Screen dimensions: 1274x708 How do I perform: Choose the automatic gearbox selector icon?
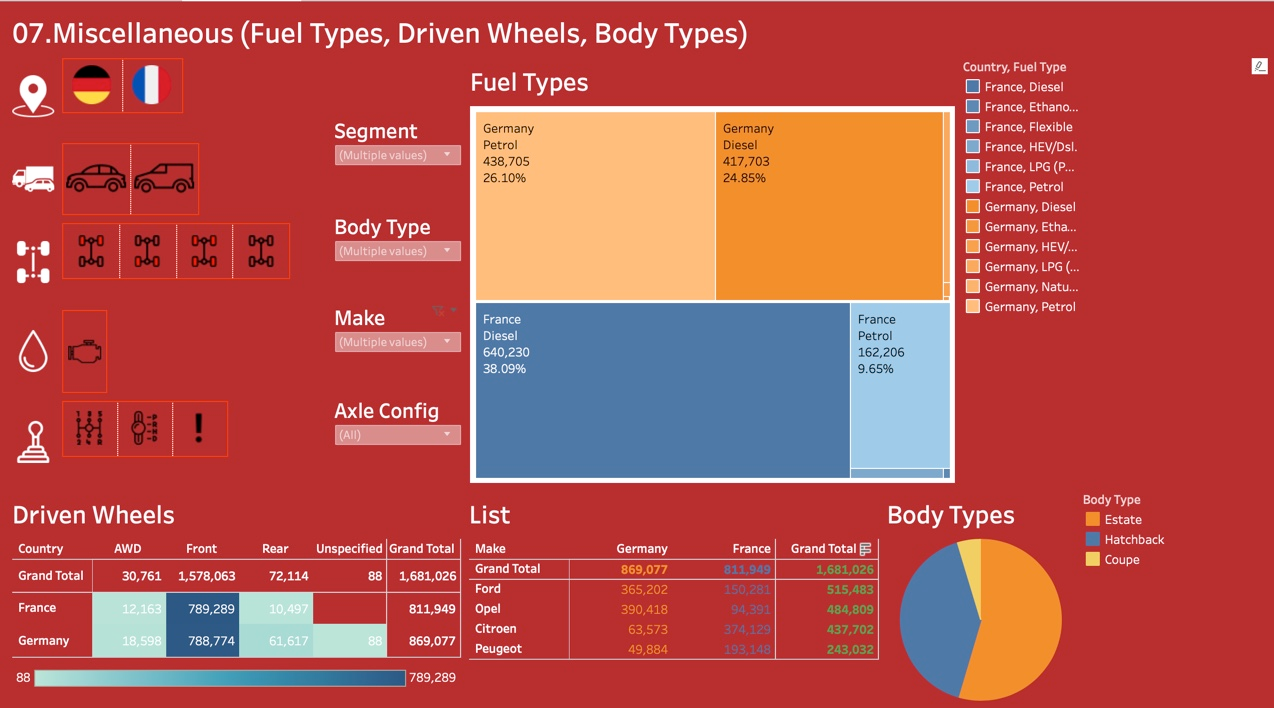click(x=145, y=429)
